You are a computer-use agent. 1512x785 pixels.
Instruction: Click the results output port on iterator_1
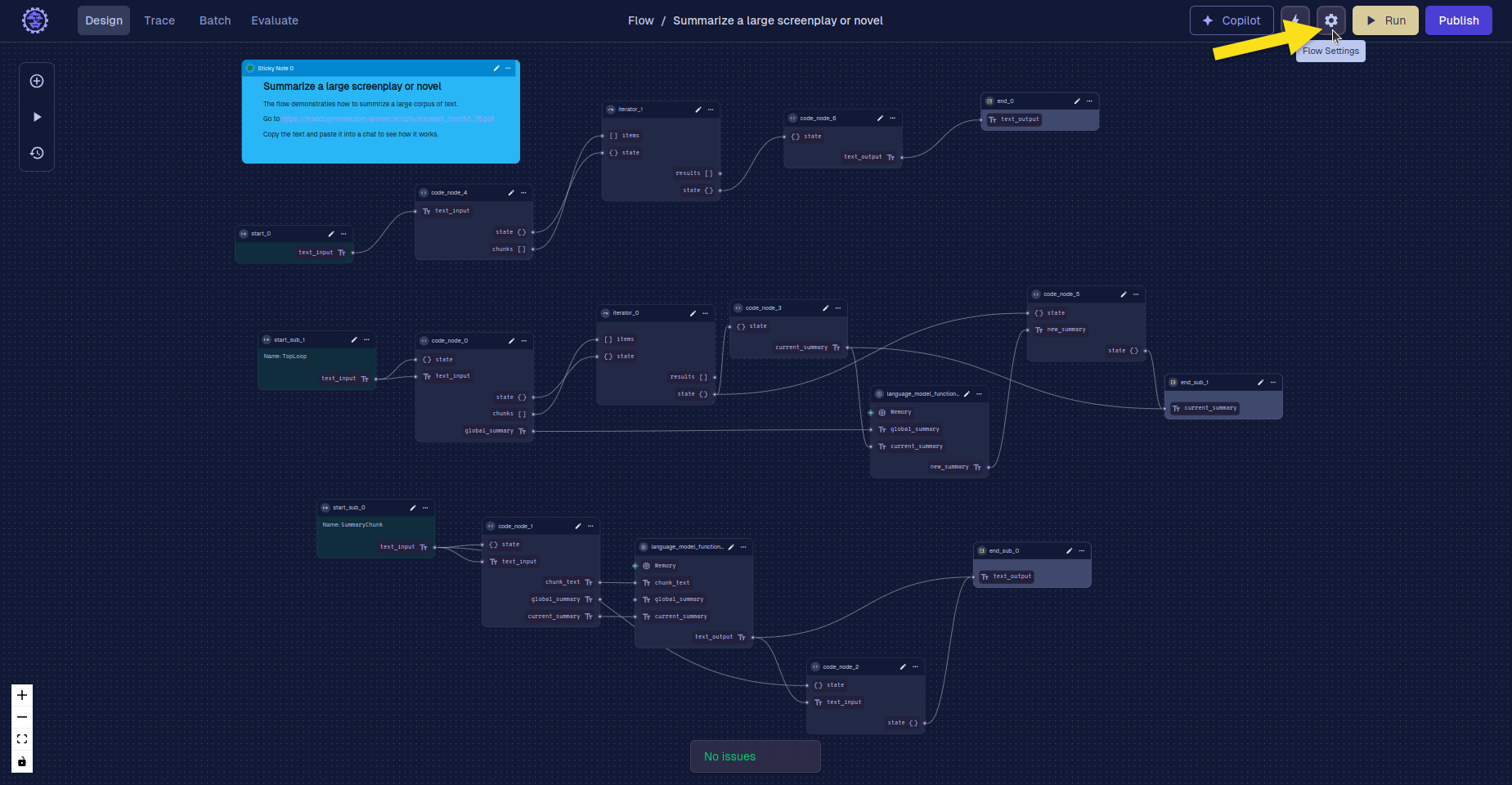click(720, 173)
